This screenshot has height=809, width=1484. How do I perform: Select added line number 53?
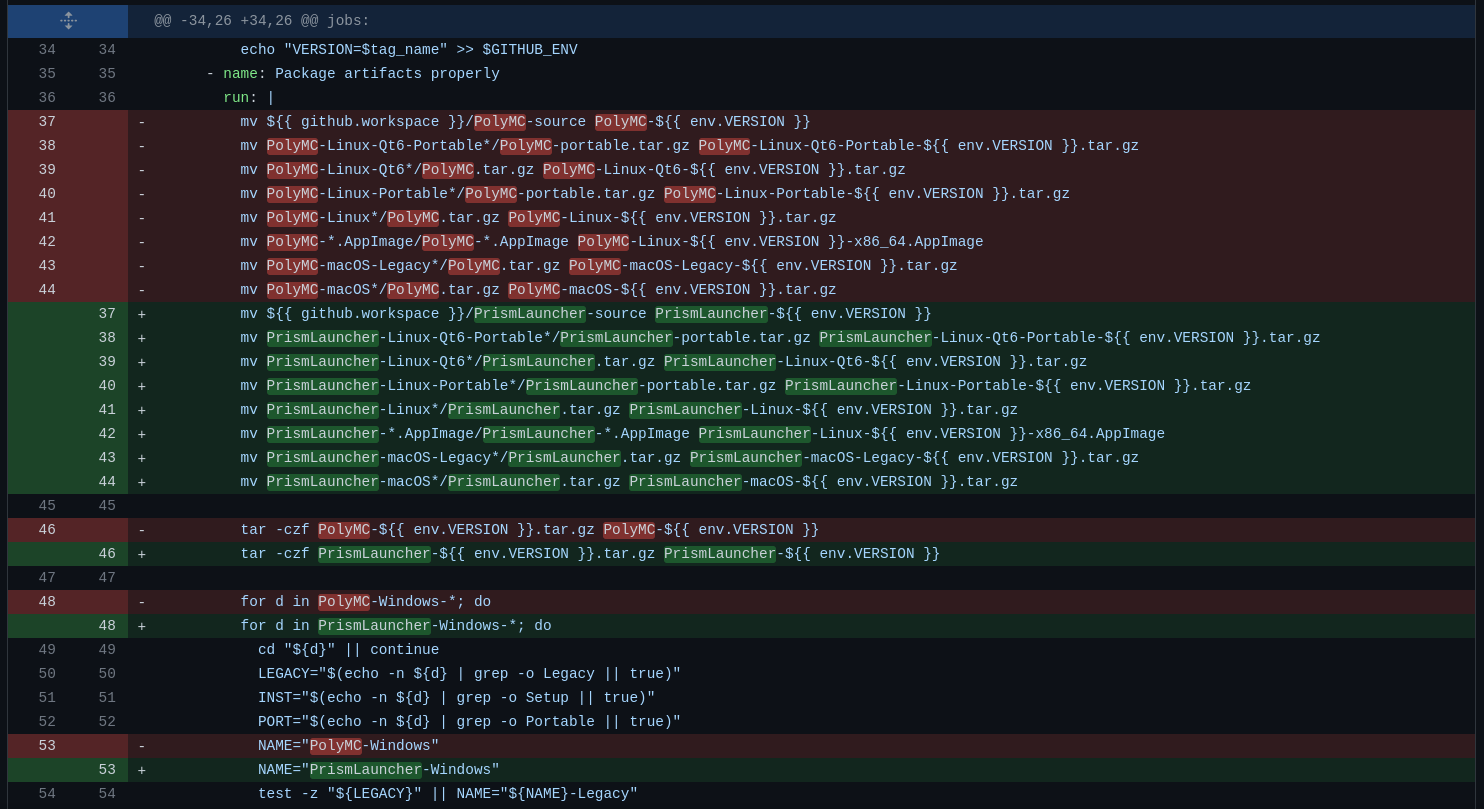coord(107,770)
